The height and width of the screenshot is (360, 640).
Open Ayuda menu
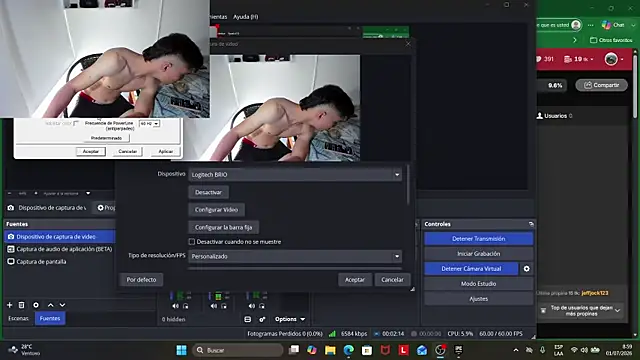245,17
